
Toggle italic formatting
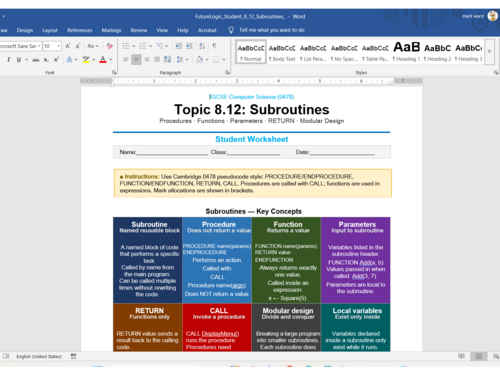[x=8, y=60]
